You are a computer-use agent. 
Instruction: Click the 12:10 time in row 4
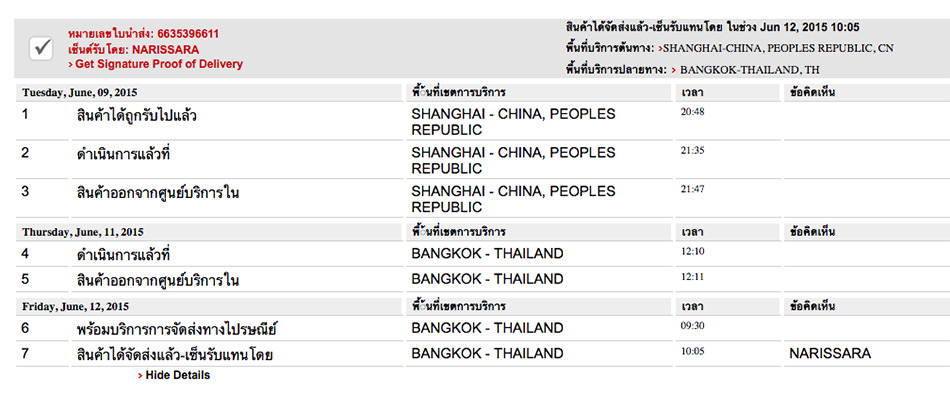(x=692, y=250)
